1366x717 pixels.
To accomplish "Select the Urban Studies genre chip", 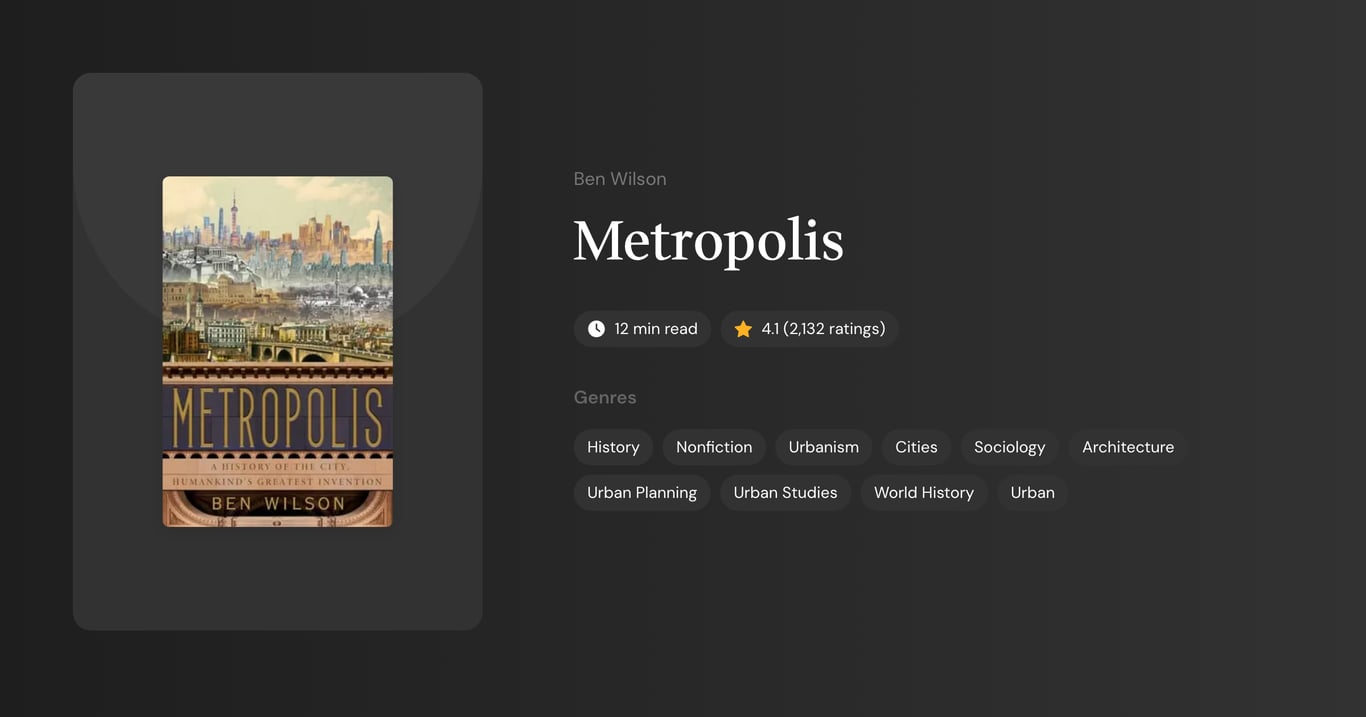I will pos(785,492).
